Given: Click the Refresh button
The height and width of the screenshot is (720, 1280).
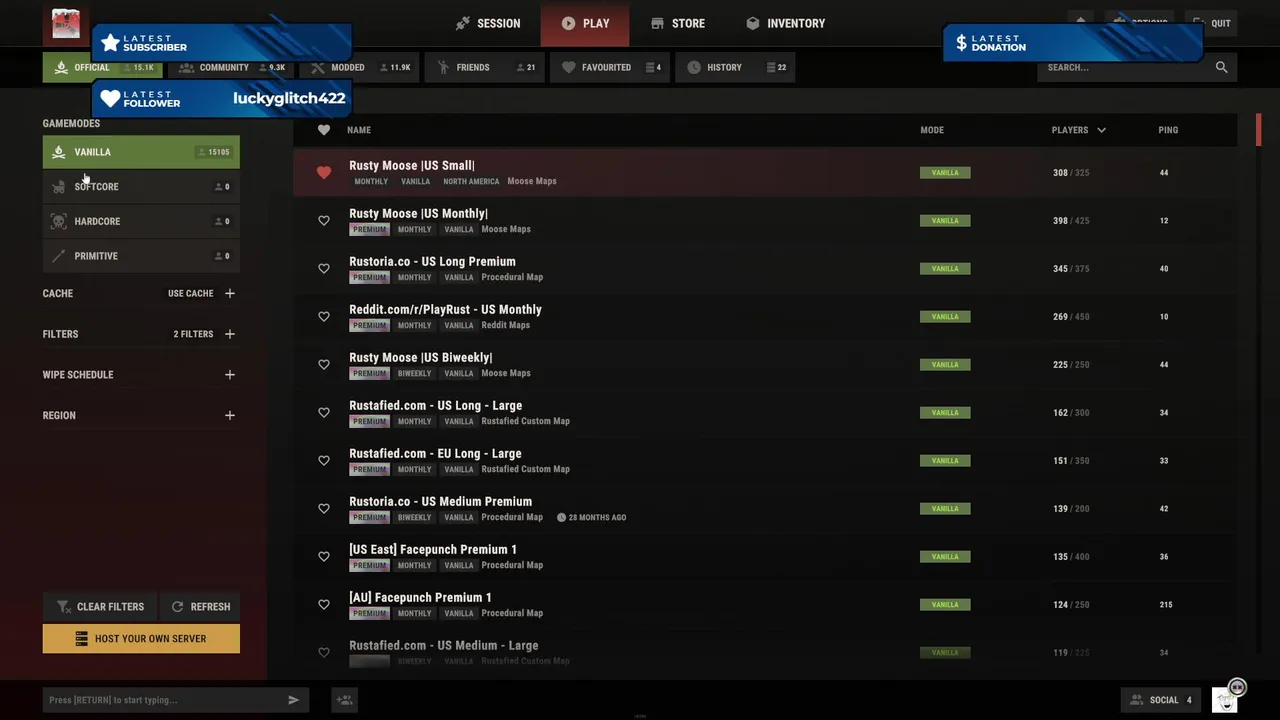Looking at the screenshot, I should (x=200, y=606).
